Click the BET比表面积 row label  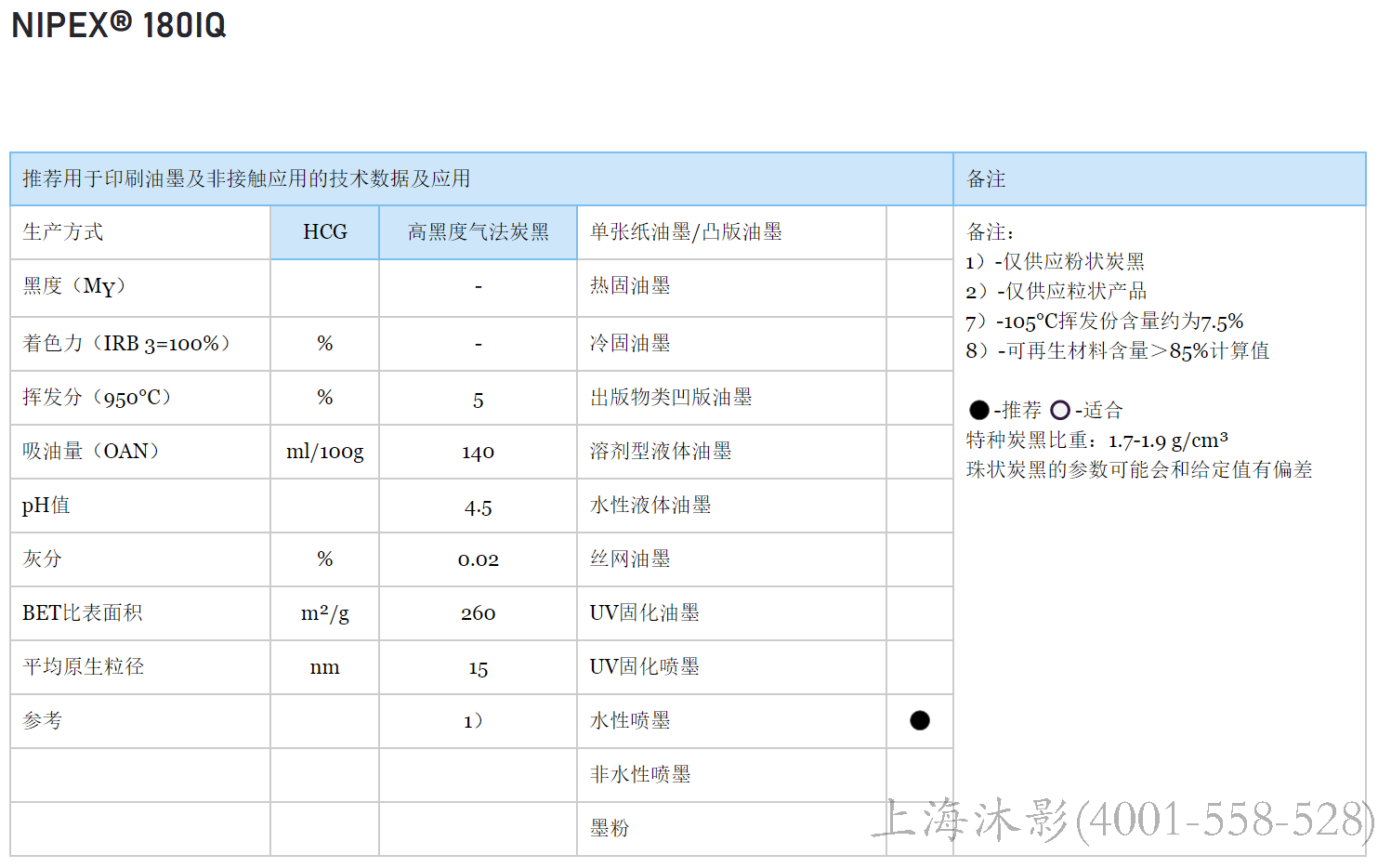click(x=82, y=613)
